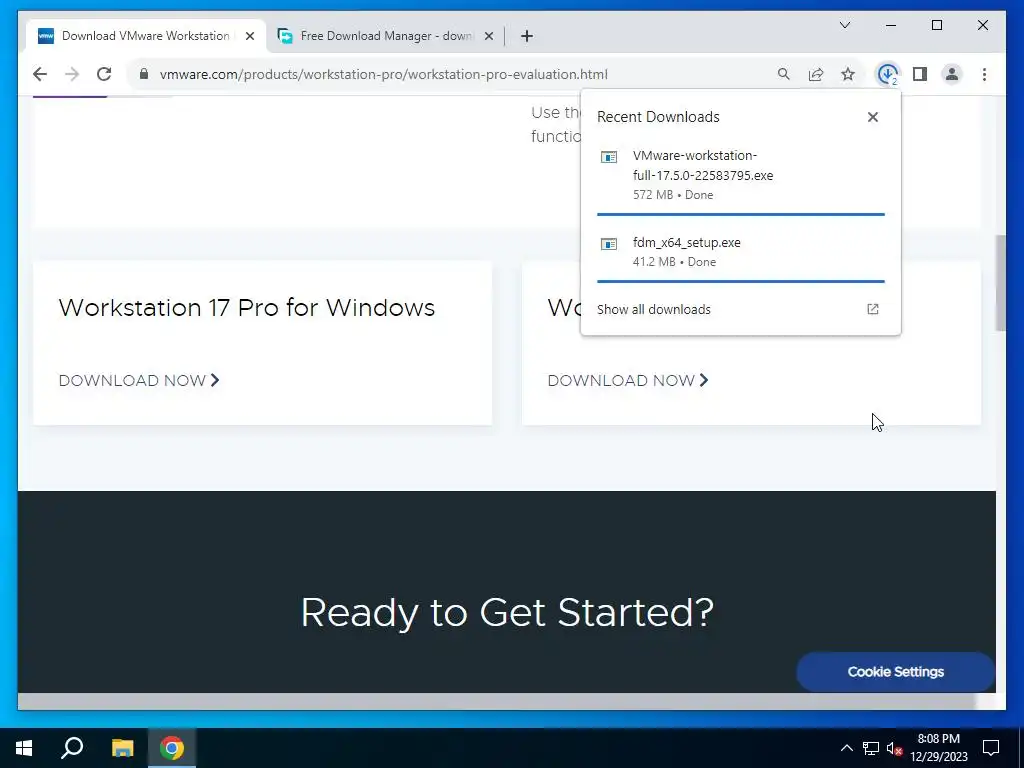Close the Free Download Manager tab
The height and width of the screenshot is (768, 1024).
(x=488, y=36)
